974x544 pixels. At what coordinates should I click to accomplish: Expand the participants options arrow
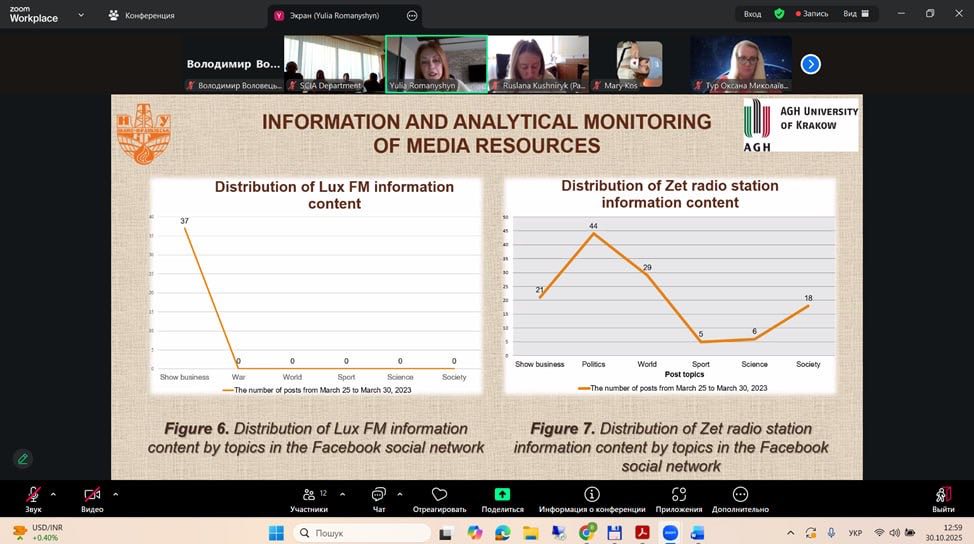[342, 493]
